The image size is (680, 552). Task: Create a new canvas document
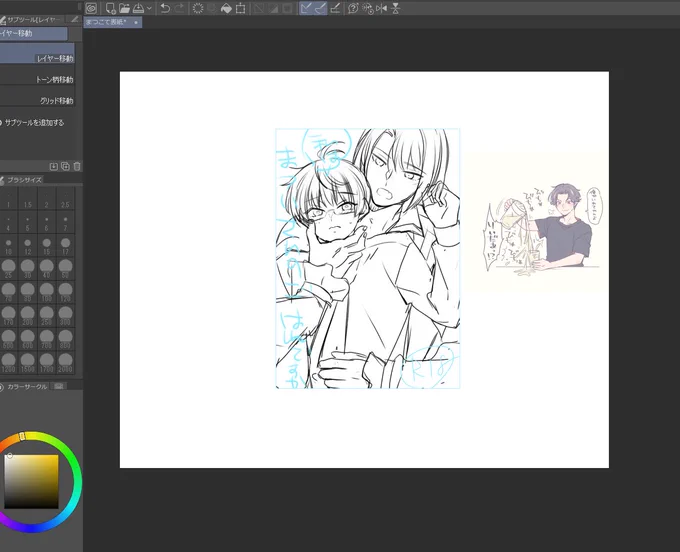pos(111,8)
